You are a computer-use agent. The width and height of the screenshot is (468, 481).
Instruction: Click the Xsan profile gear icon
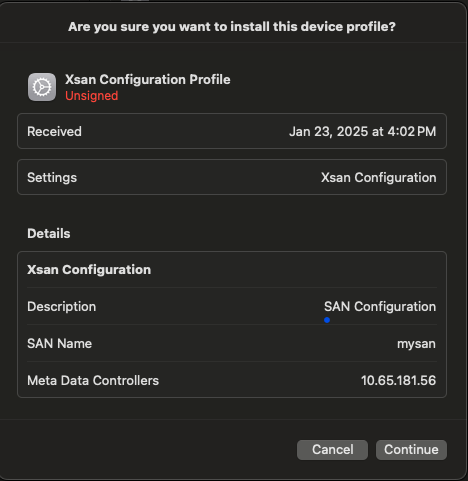point(42,87)
